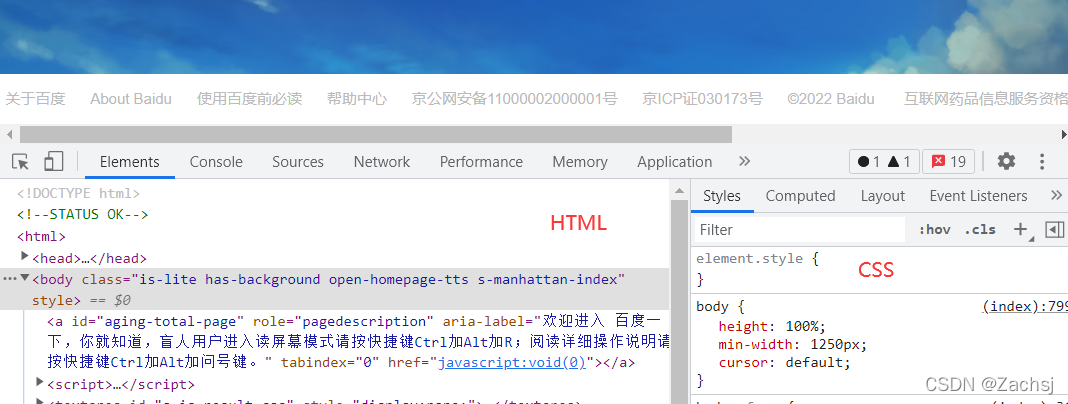The image size is (1068, 404).
Task: Click the horizontal scrollbar right arrow
Action: [x=1063, y=134]
